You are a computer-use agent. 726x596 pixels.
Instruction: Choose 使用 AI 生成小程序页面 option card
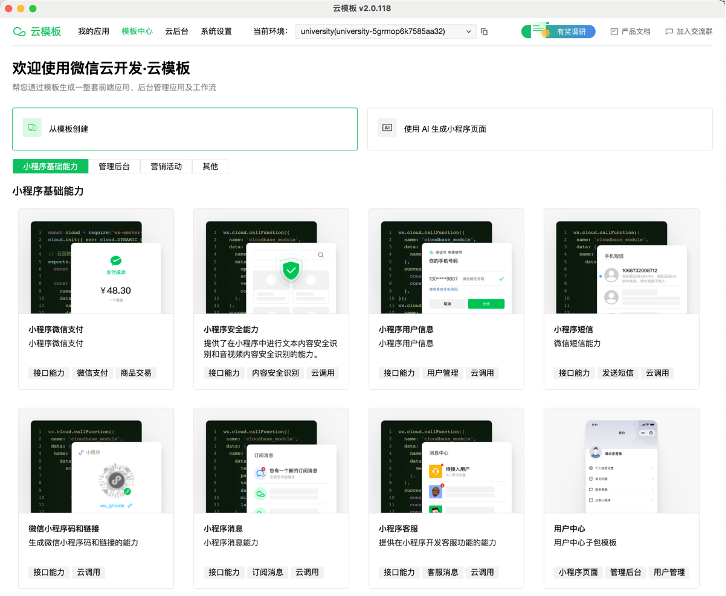click(x=540, y=129)
